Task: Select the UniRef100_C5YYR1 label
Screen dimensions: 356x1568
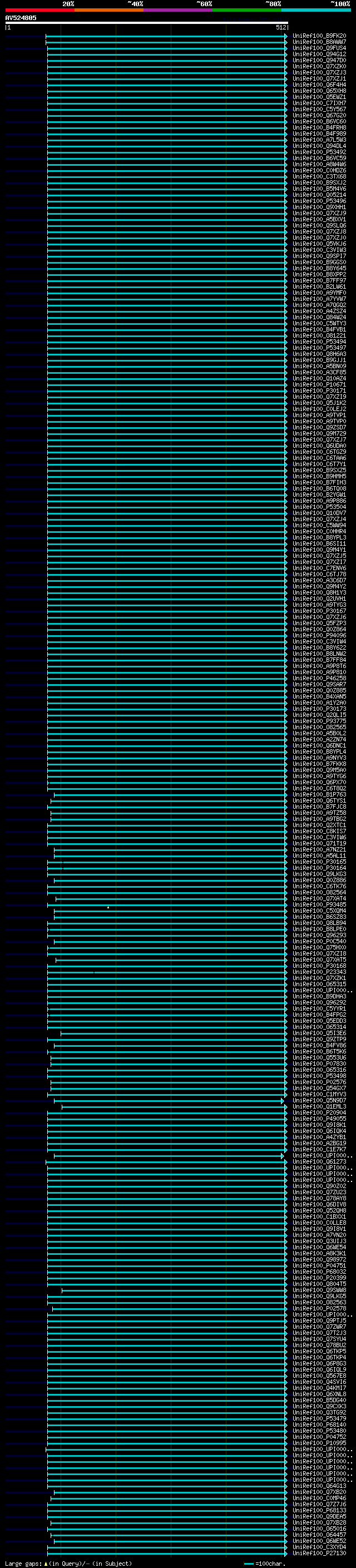Action: pos(319,1008)
